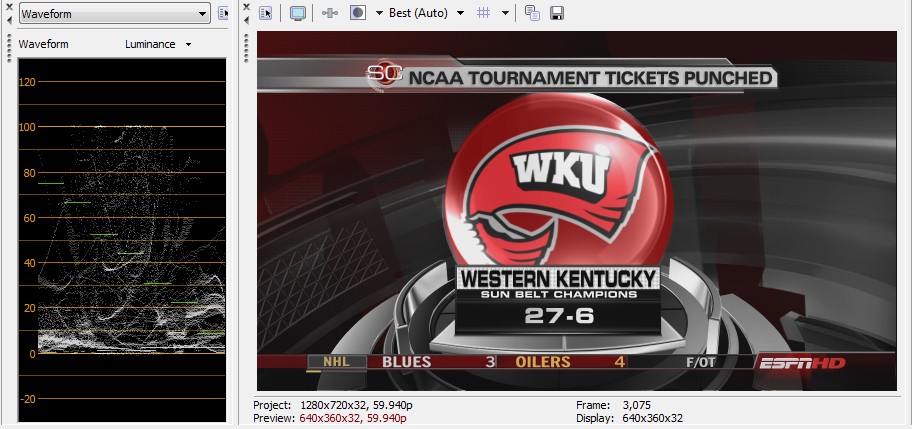The width and height of the screenshot is (912, 429).
Task: Select the Preview 640x360x32, 59.940p text
Action: click(x=330, y=418)
